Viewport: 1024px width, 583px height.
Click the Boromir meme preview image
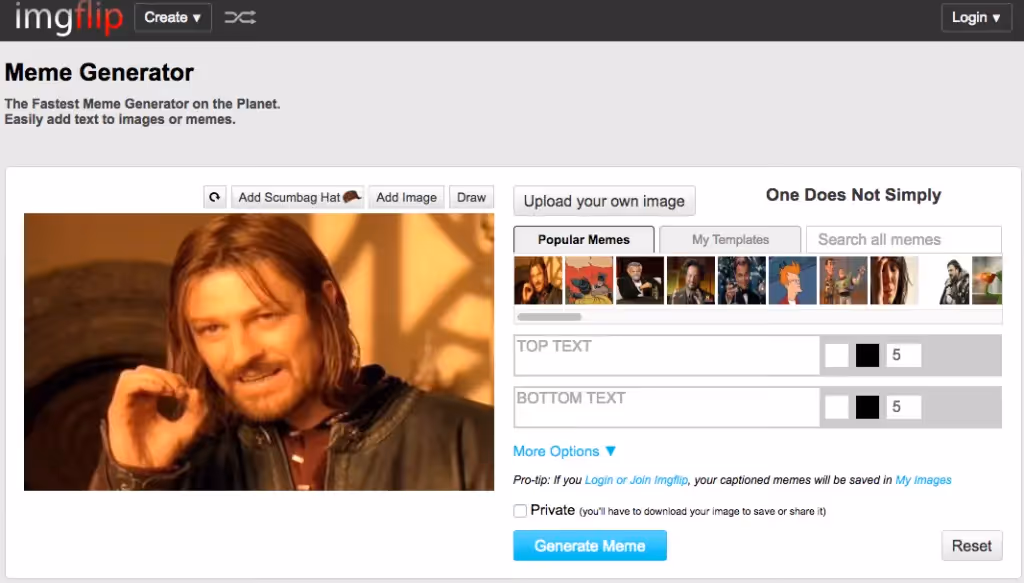pos(259,352)
